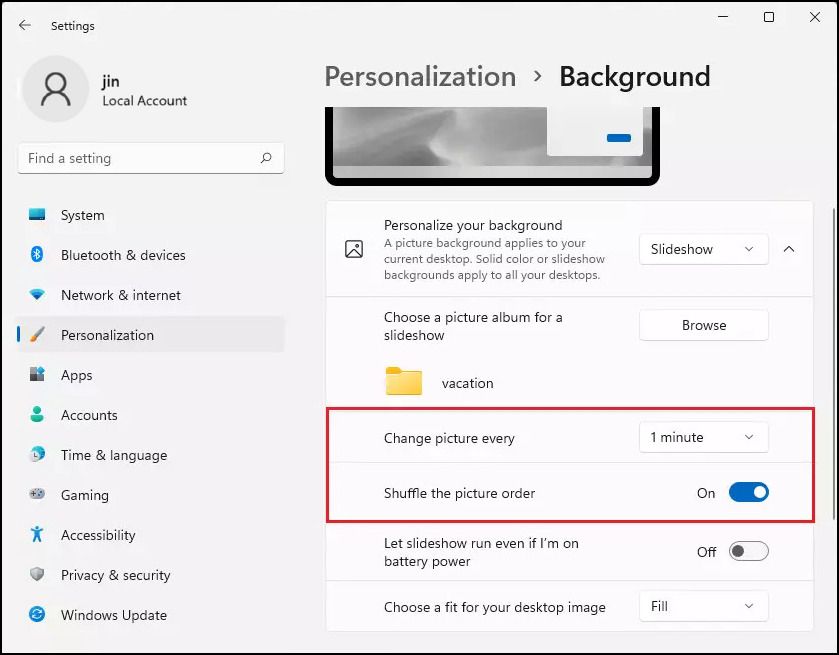Click the Time & language clock icon
This screenshot has height=655, width=839.
point(37,454)
